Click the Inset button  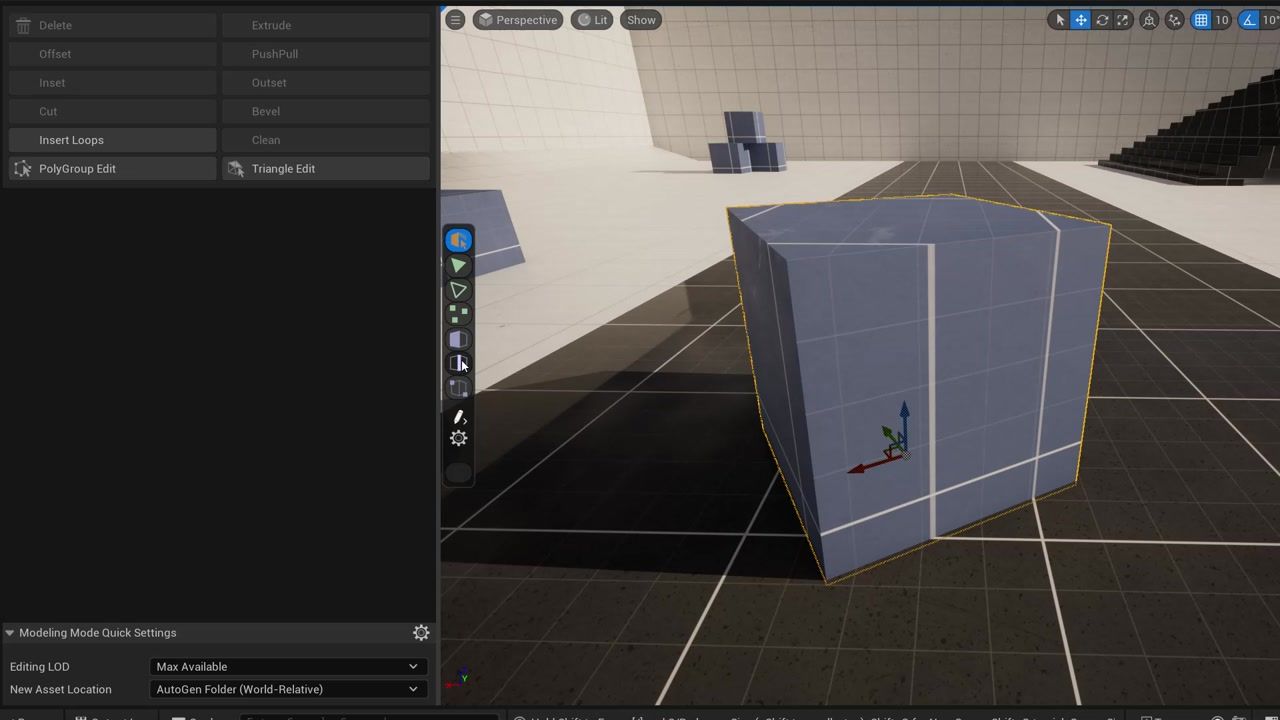[x=112, y=83]
